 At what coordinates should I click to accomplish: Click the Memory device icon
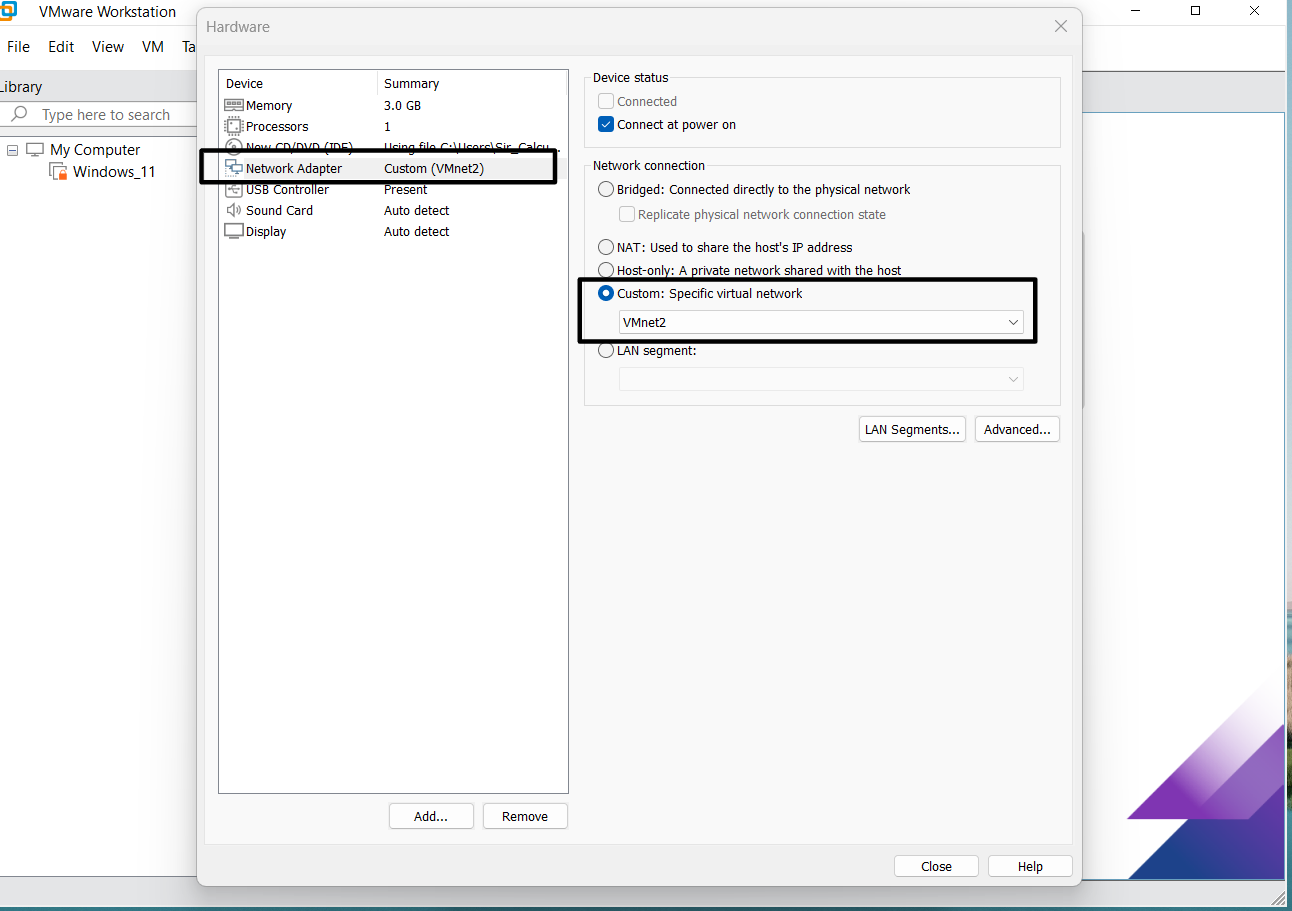(x=233, y=105)
